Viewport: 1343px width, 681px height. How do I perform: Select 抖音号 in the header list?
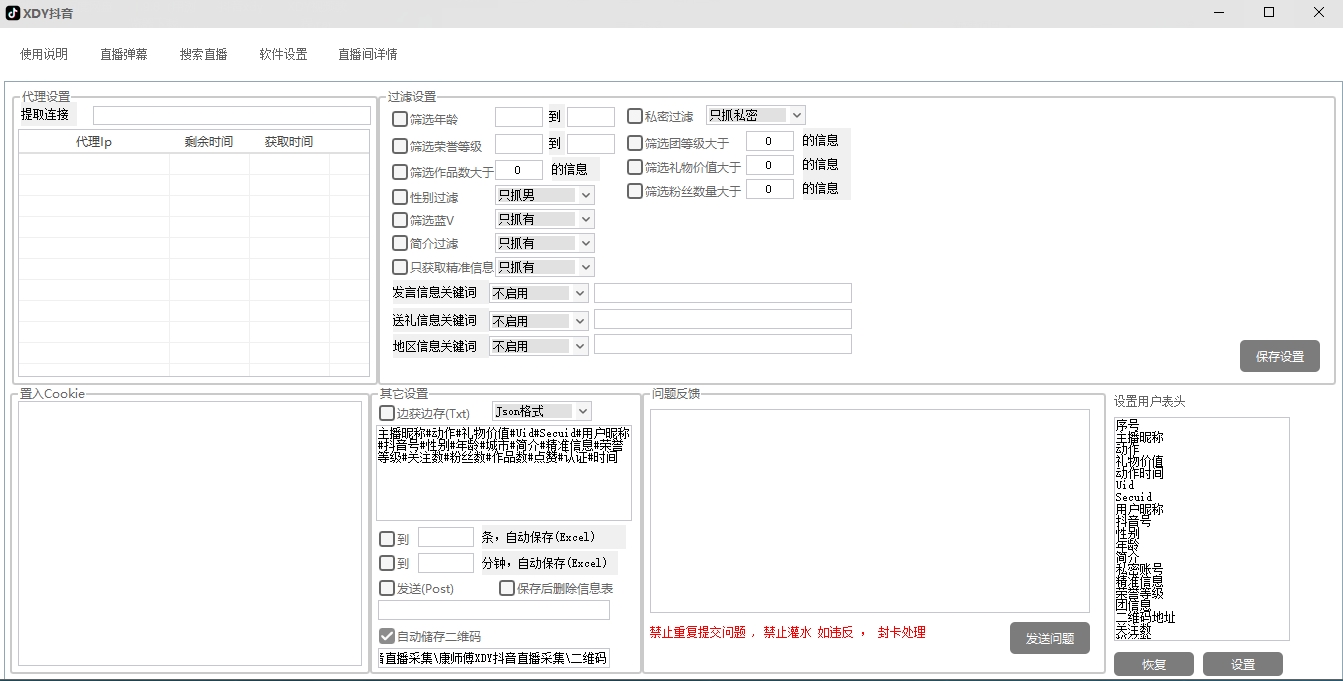[1133, 521]
